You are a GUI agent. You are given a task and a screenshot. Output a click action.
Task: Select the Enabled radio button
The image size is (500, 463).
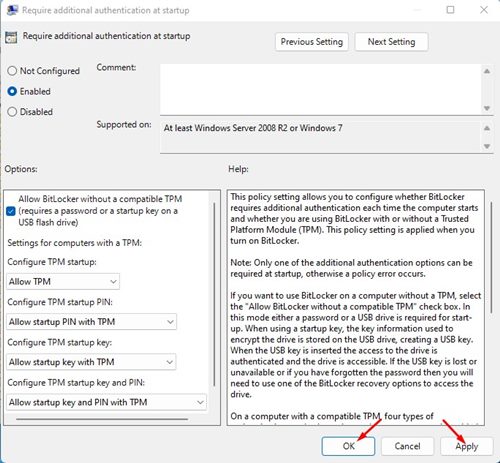tap(12, 91)
